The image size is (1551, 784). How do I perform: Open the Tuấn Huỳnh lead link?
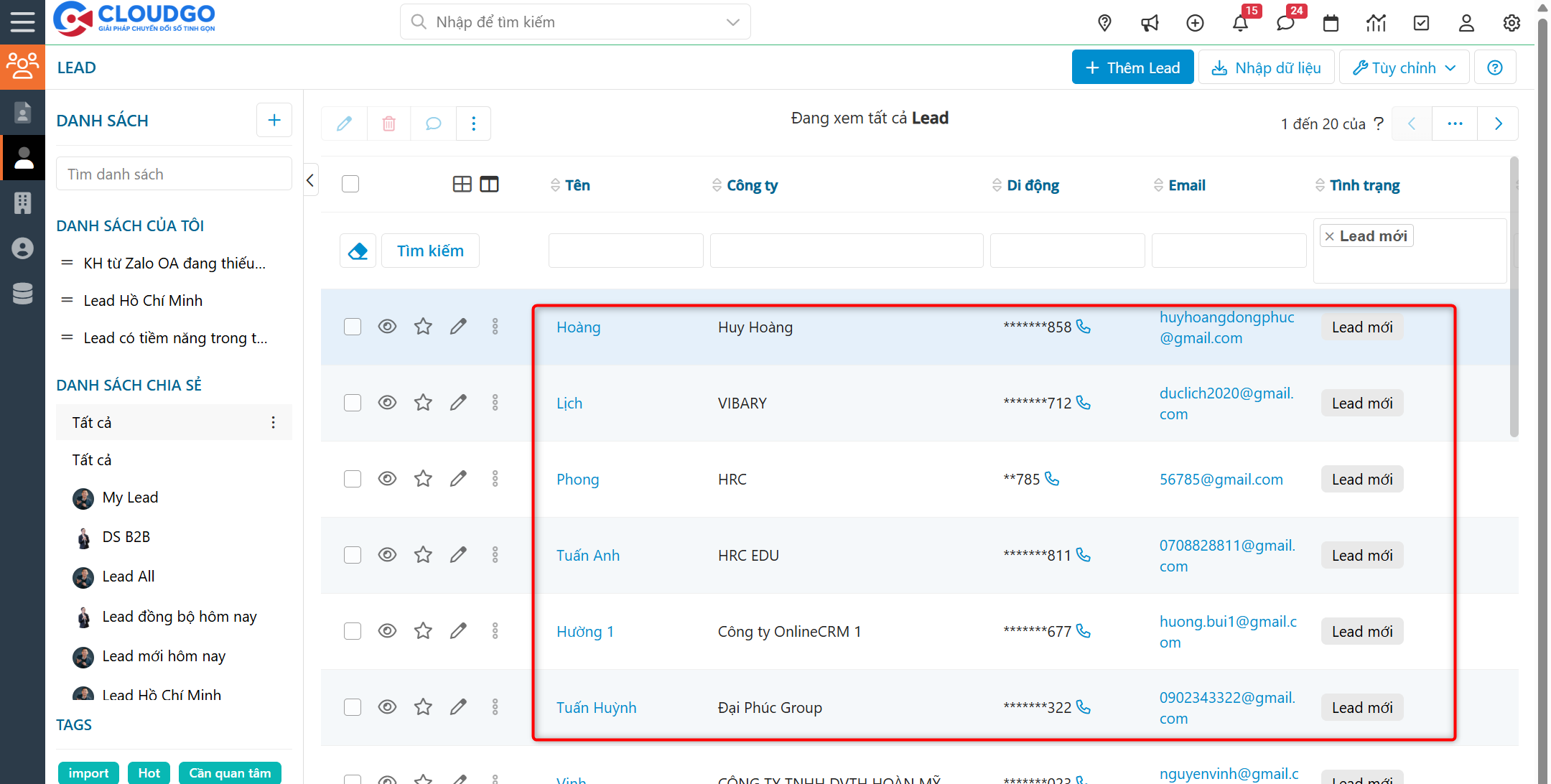pyautogui.click(x=596, y=707)
